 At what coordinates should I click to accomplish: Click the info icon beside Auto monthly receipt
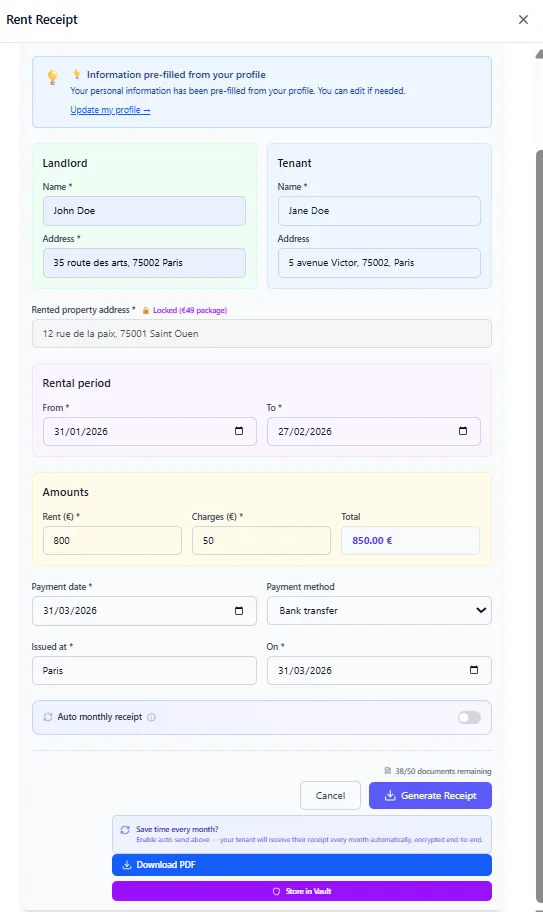click(x=152, y=717)
